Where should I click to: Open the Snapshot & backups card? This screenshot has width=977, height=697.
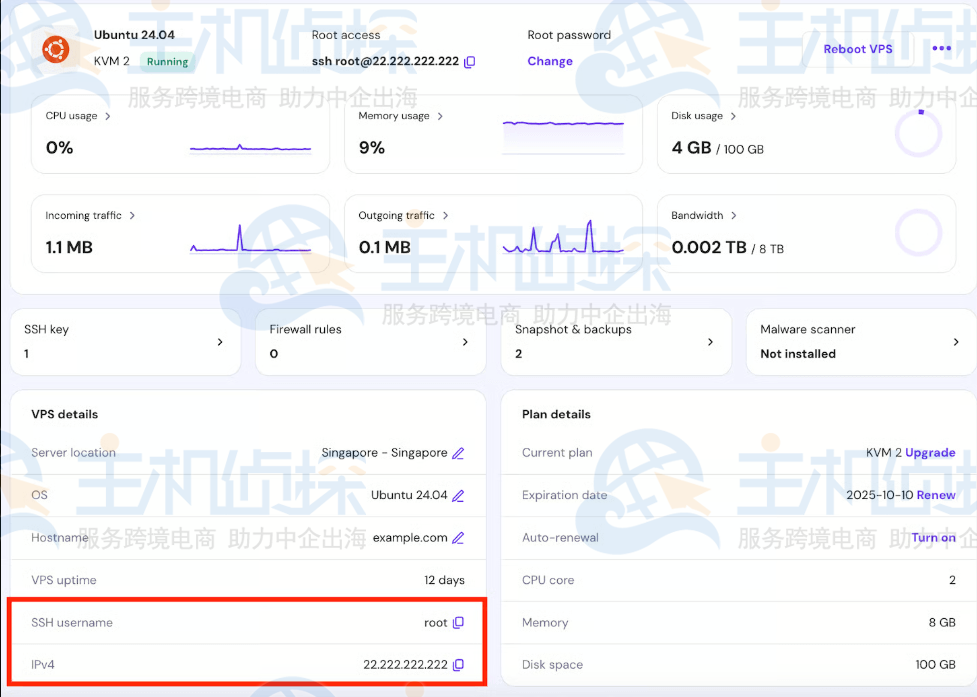point(616,341)
